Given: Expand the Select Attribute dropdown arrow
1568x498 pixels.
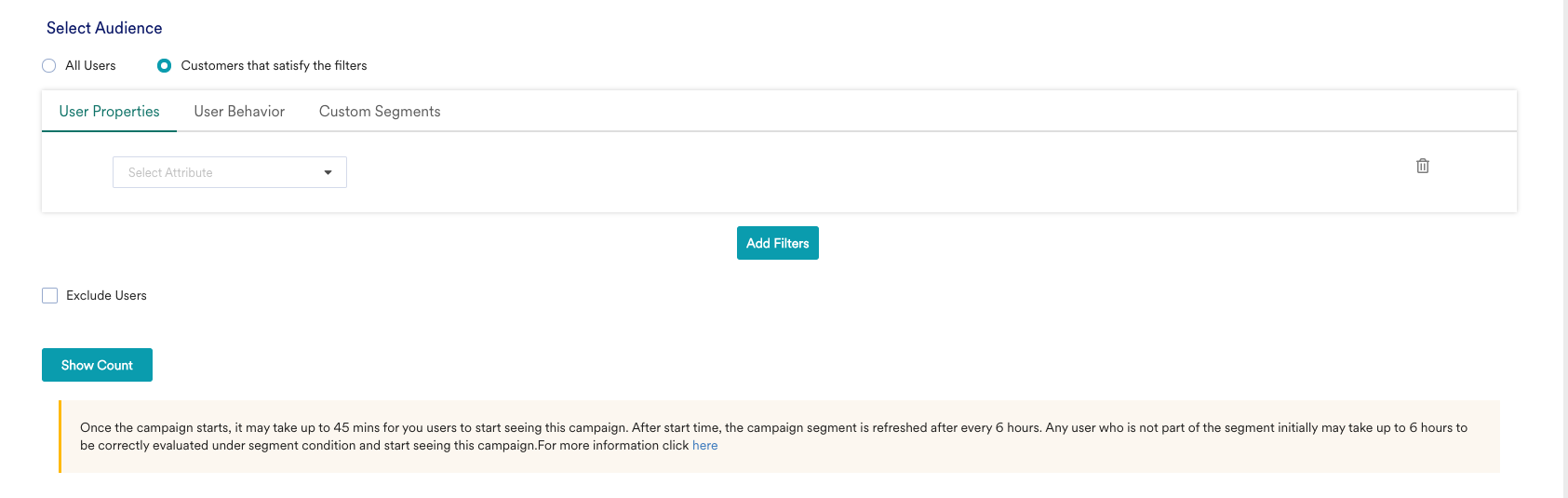Looking at the screenshot, I should 328,172.
